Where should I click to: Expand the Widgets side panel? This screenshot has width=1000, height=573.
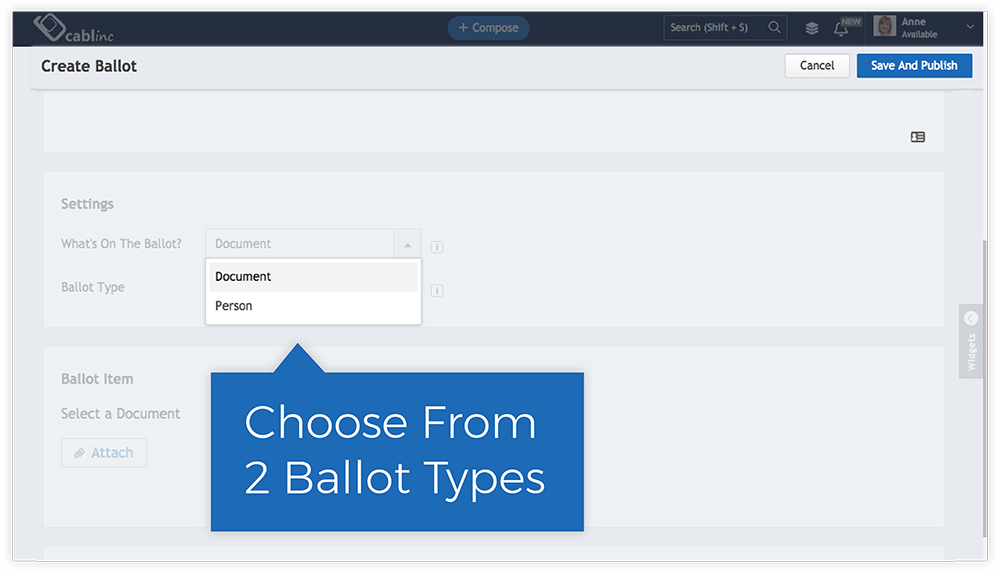[971, 341]
